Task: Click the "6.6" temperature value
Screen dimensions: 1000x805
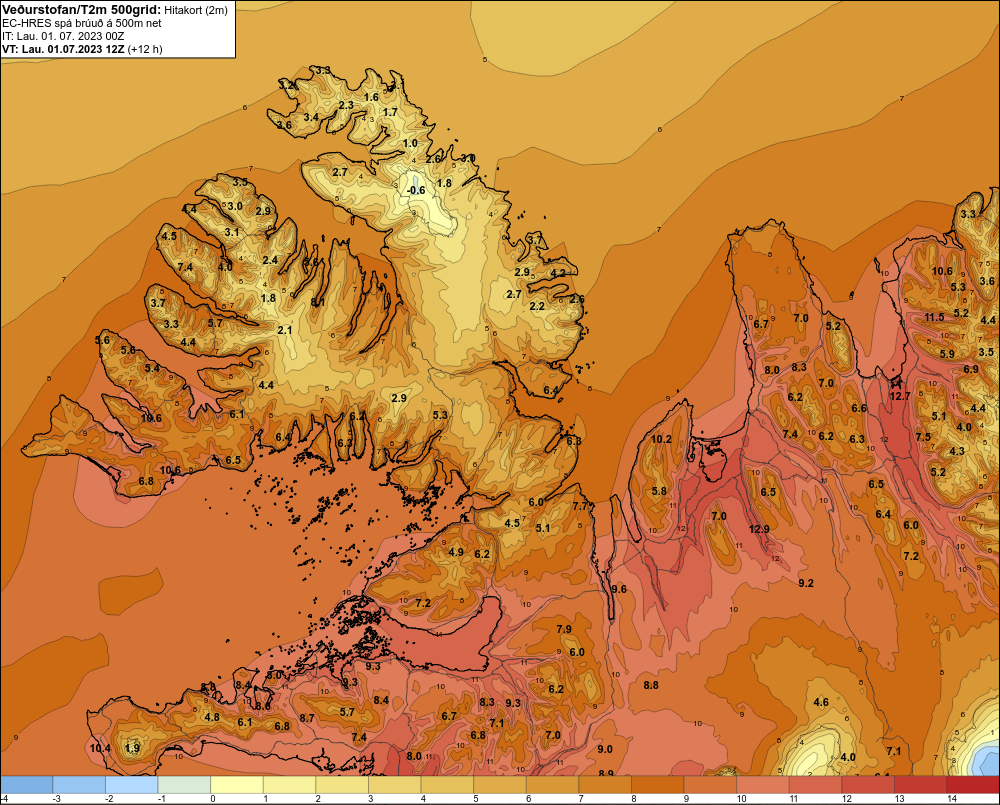Action: click(x=859, y=408)
